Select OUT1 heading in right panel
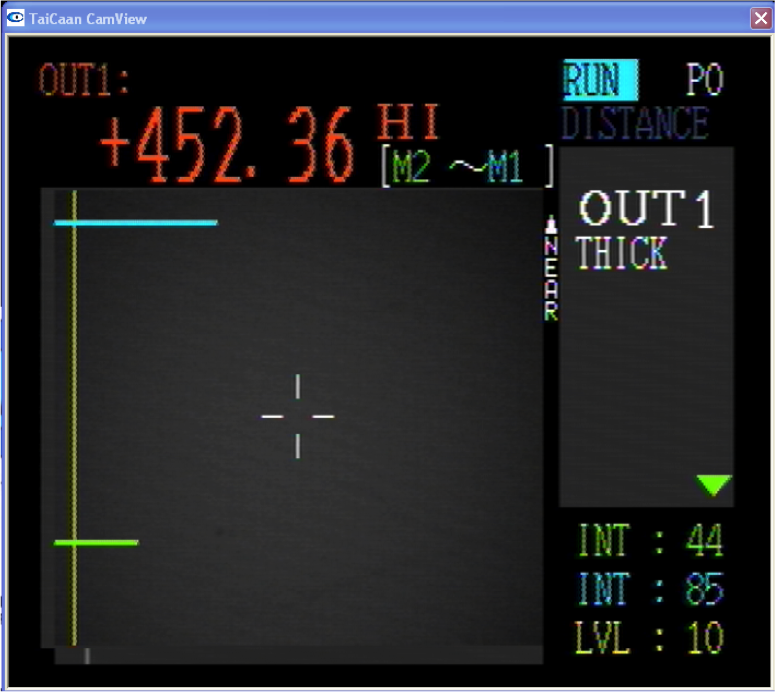 [647, 210]
